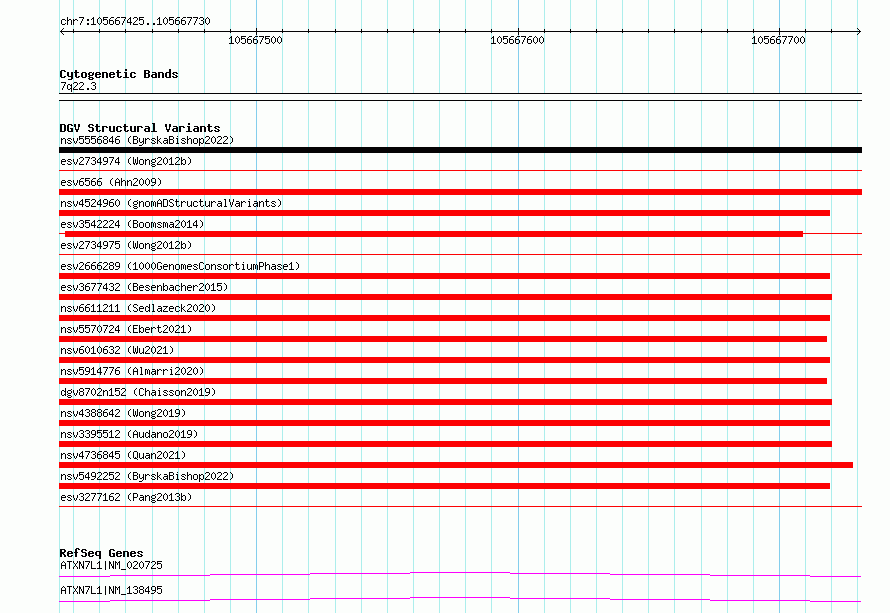Click the esv3542224 (Boomsma2014) label
Viewport: 890px width, 613px height.
(132, 224)
